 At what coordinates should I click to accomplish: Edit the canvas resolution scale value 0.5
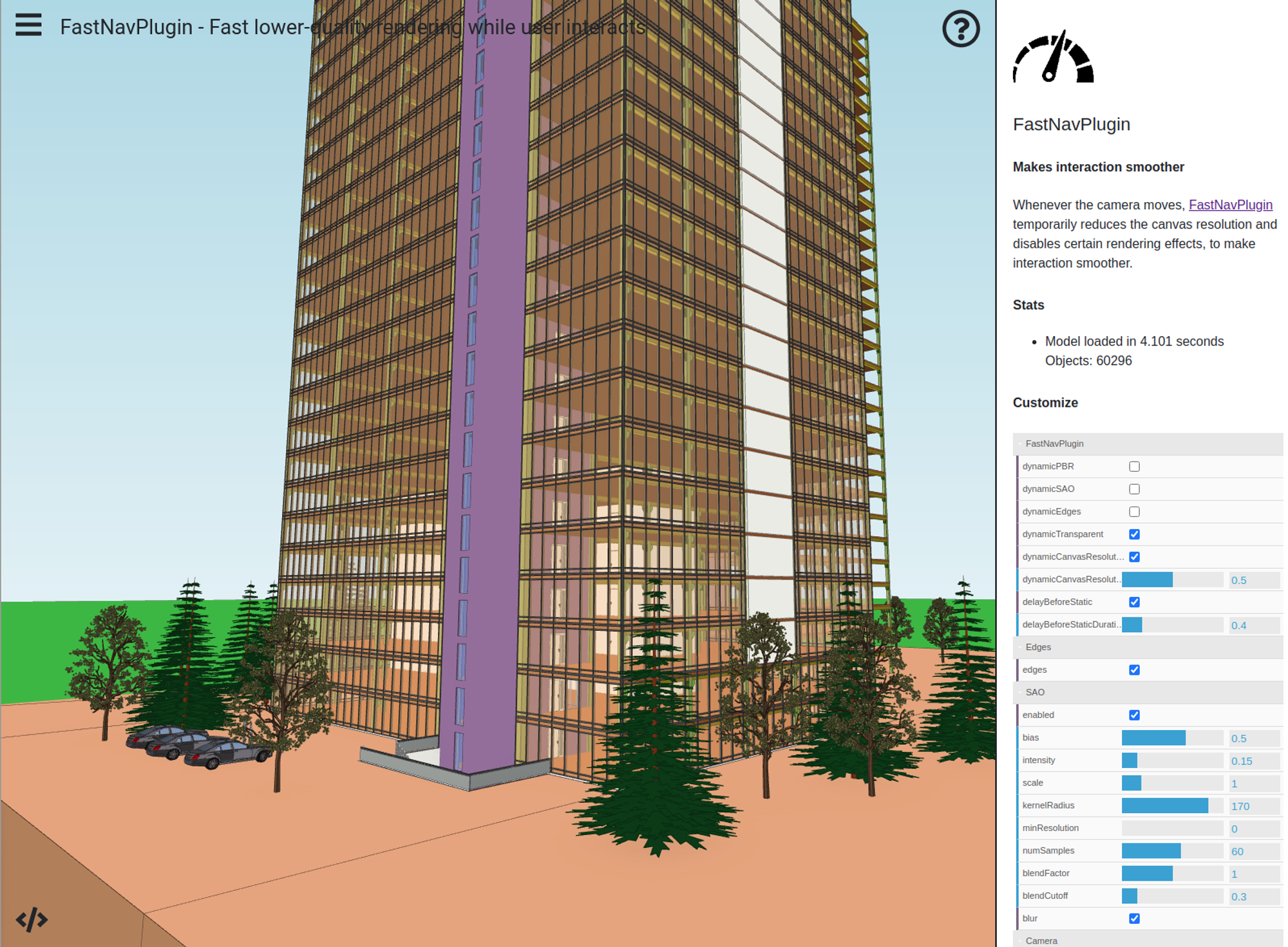(1254, 580)
